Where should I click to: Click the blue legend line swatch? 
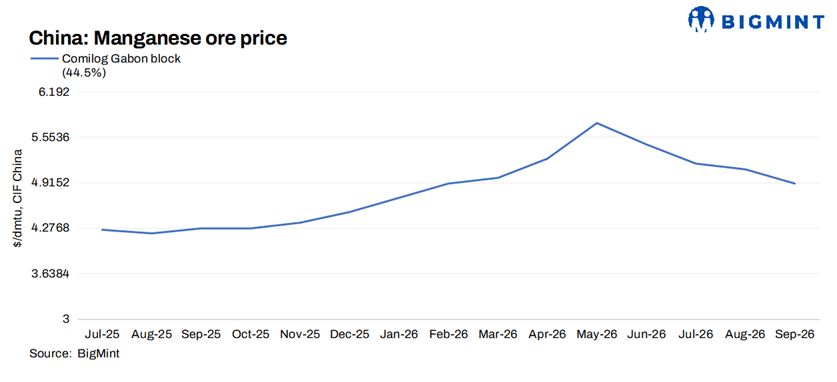pos(43,60)
